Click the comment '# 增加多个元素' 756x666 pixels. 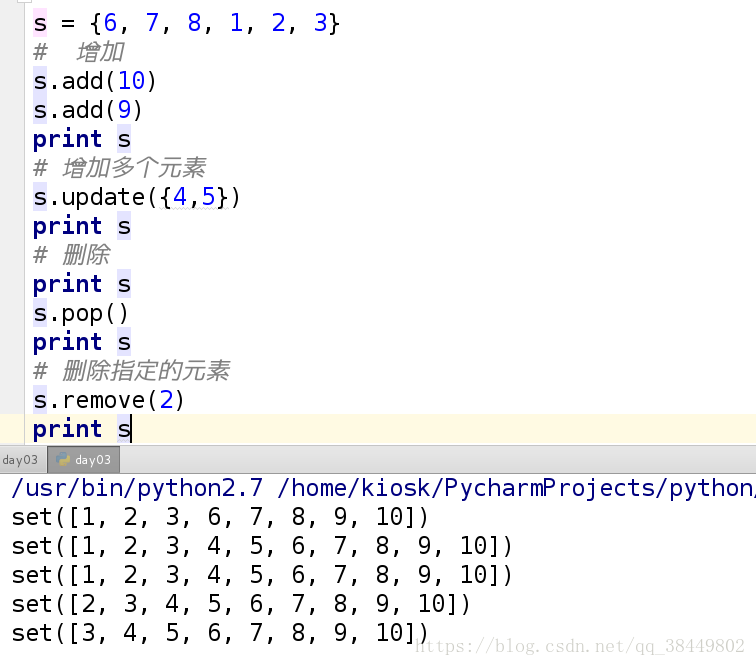[x=120, y=168]
